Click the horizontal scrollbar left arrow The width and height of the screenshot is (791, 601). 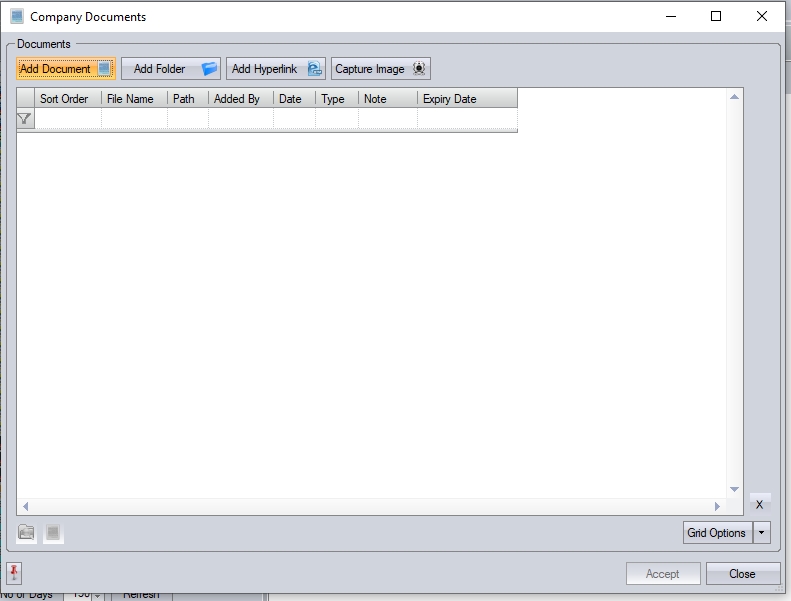25,506
